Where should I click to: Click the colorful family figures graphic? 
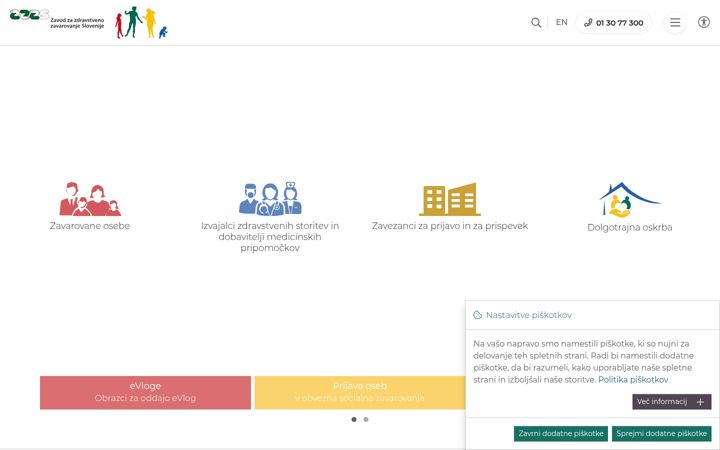(141, 22)
